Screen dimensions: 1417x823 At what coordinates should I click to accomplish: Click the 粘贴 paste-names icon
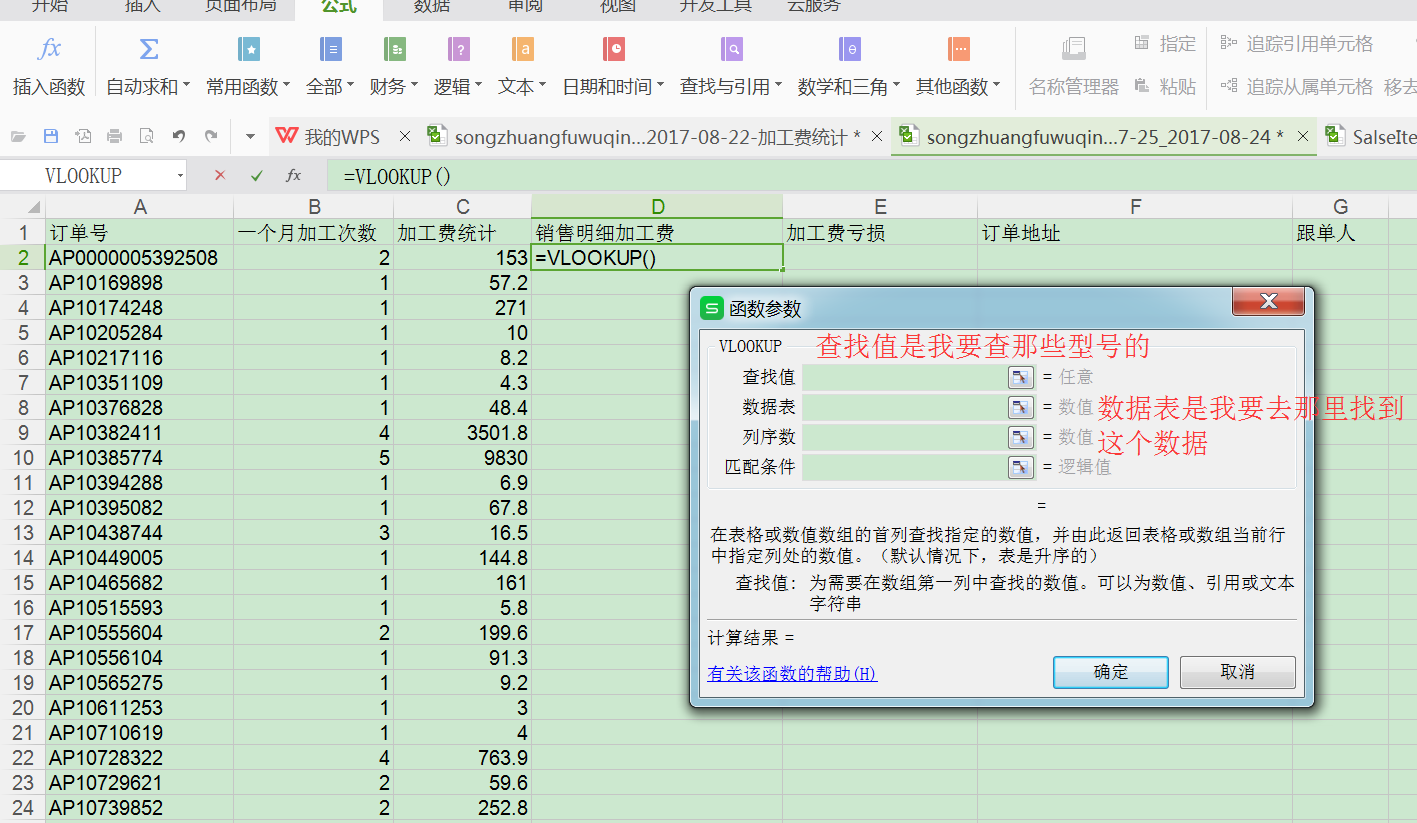(1142, 87)
